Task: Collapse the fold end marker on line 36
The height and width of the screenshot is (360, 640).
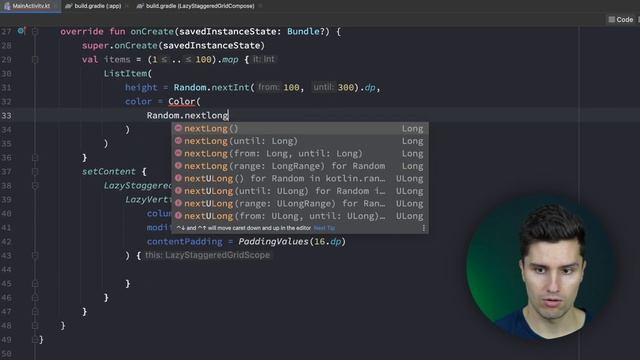Action: coord(35,158)
